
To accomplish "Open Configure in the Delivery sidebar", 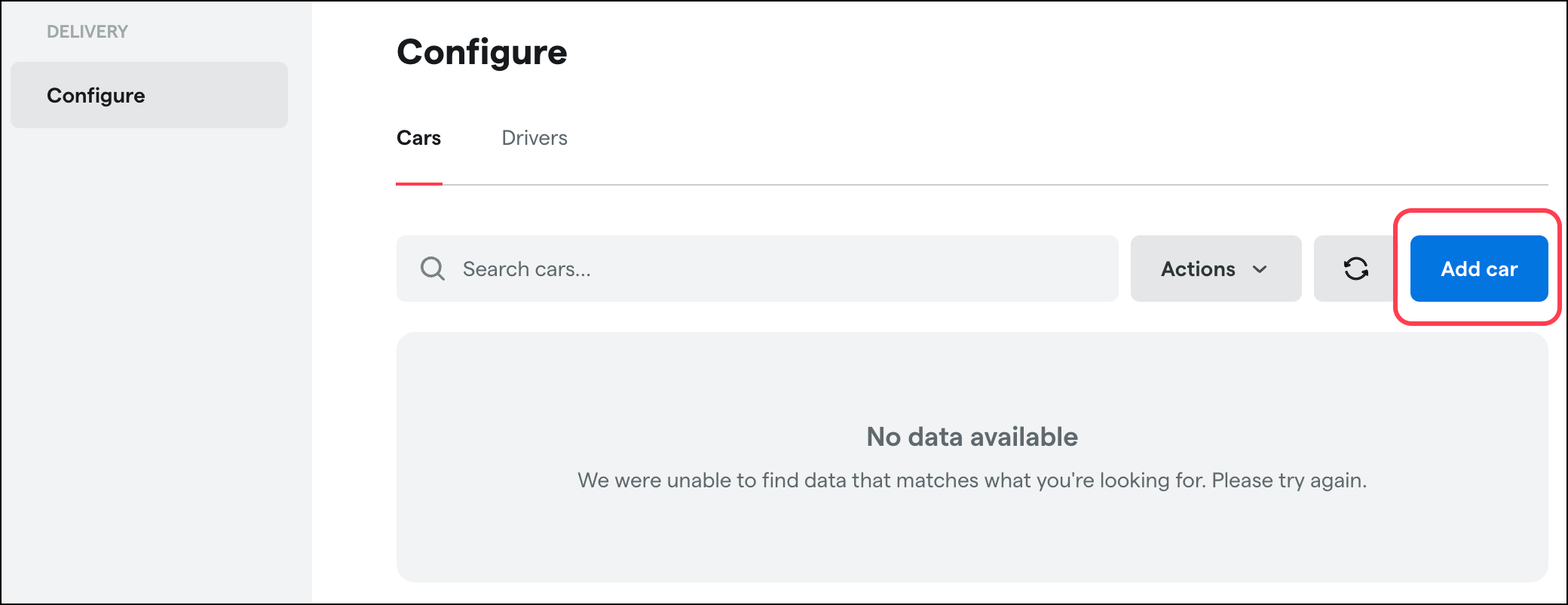I will click(x=149, y=95).
